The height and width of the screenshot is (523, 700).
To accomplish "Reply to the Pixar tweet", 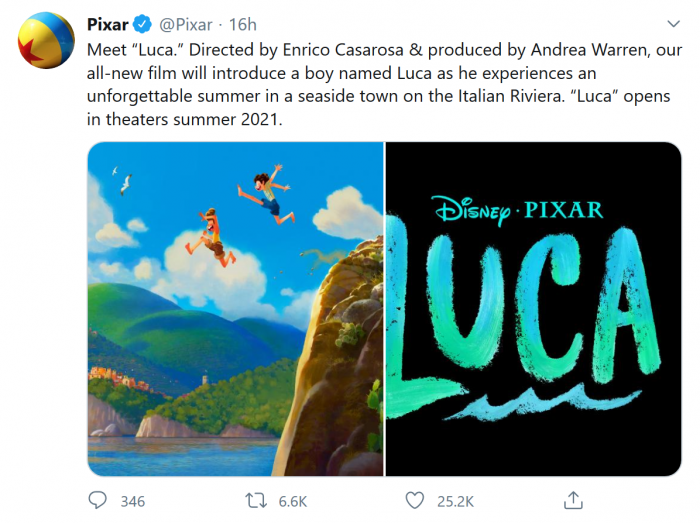I will pyautogui.click(x=97, y=498).
